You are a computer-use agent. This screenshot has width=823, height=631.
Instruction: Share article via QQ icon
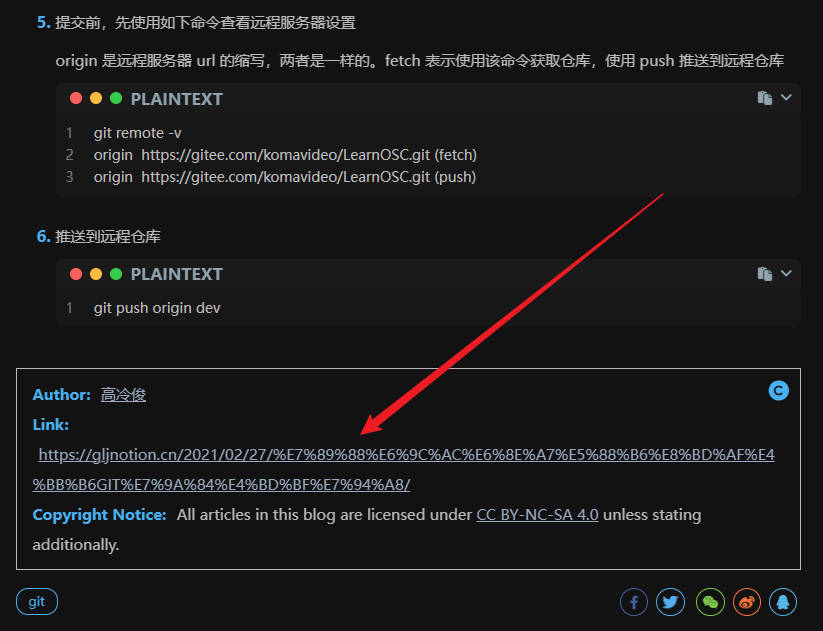coord(783,602)
